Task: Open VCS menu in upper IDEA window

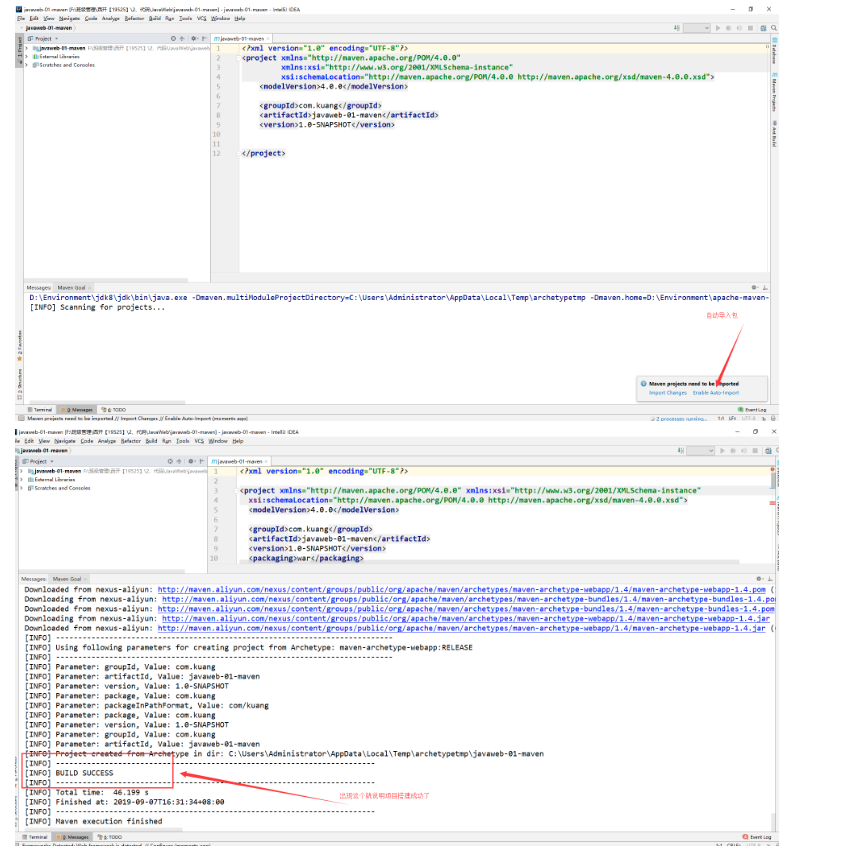Action: [201, 19]
